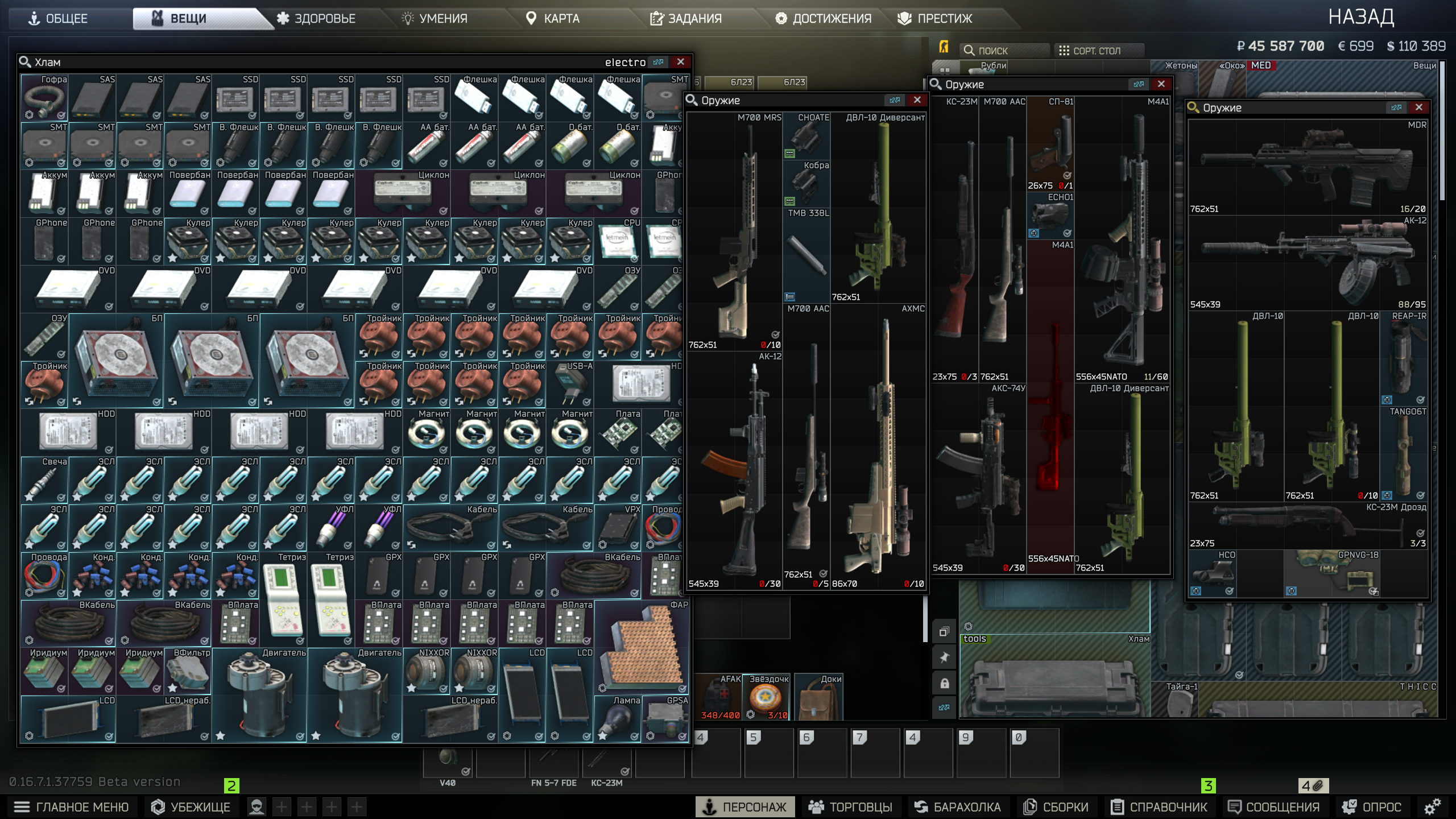This screenshot has width=1456, height=819.
Task: Select the TANGO6T scope
Action: point(1404,454)
